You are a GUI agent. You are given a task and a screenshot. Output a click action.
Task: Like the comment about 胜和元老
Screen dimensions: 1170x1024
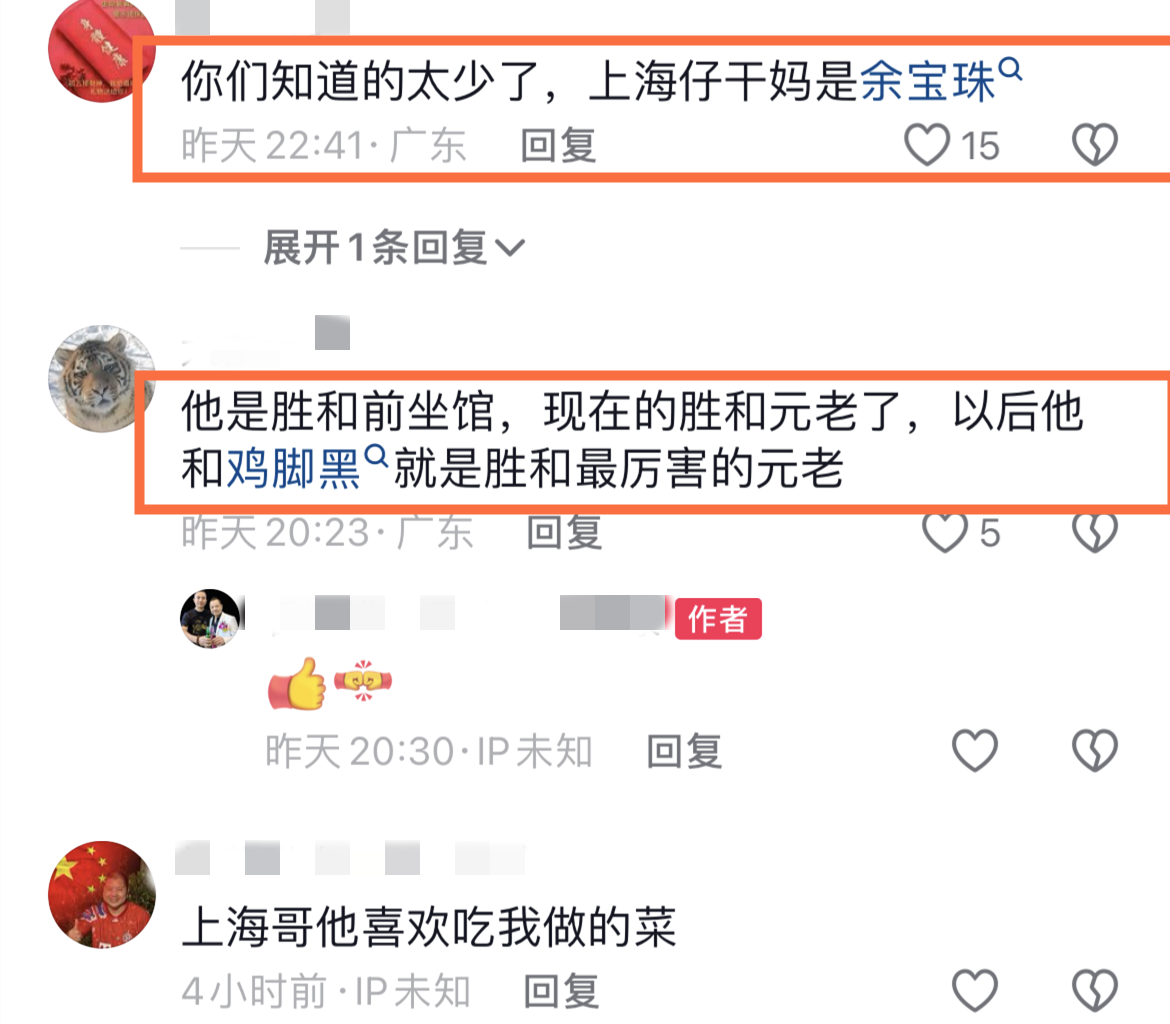pyautogui.click(x=945, y=532)
